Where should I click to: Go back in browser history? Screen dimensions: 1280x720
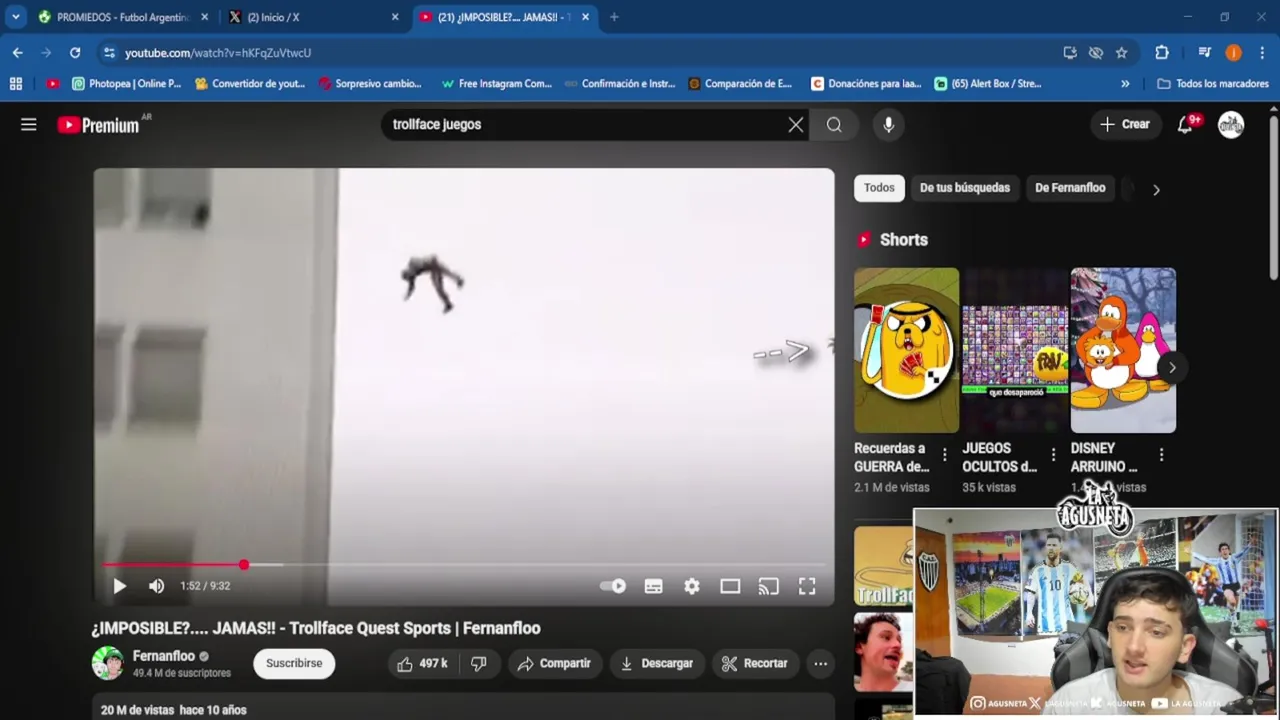coord(18,52)
